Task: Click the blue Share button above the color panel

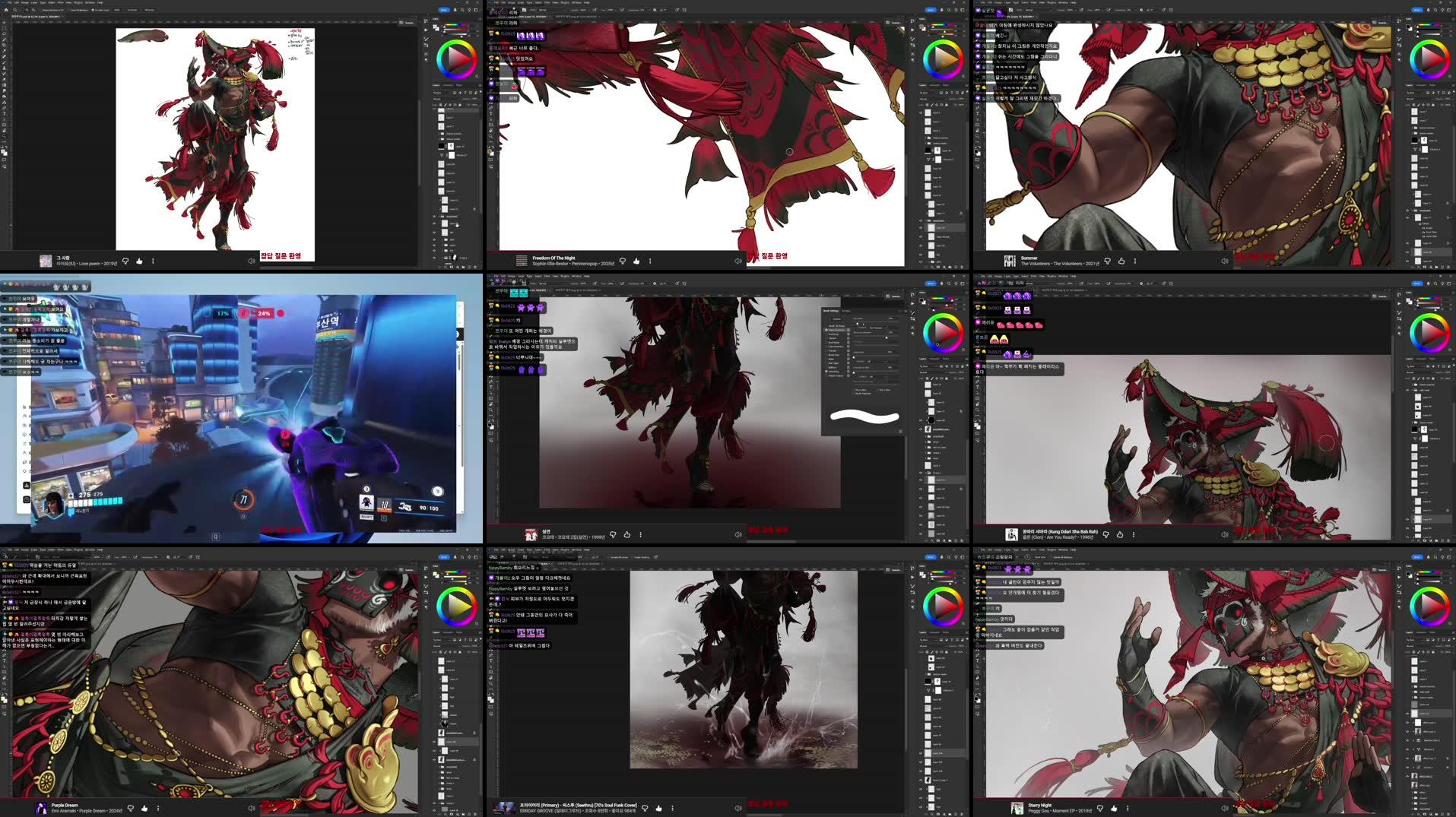Action: (x=444, y=10)
